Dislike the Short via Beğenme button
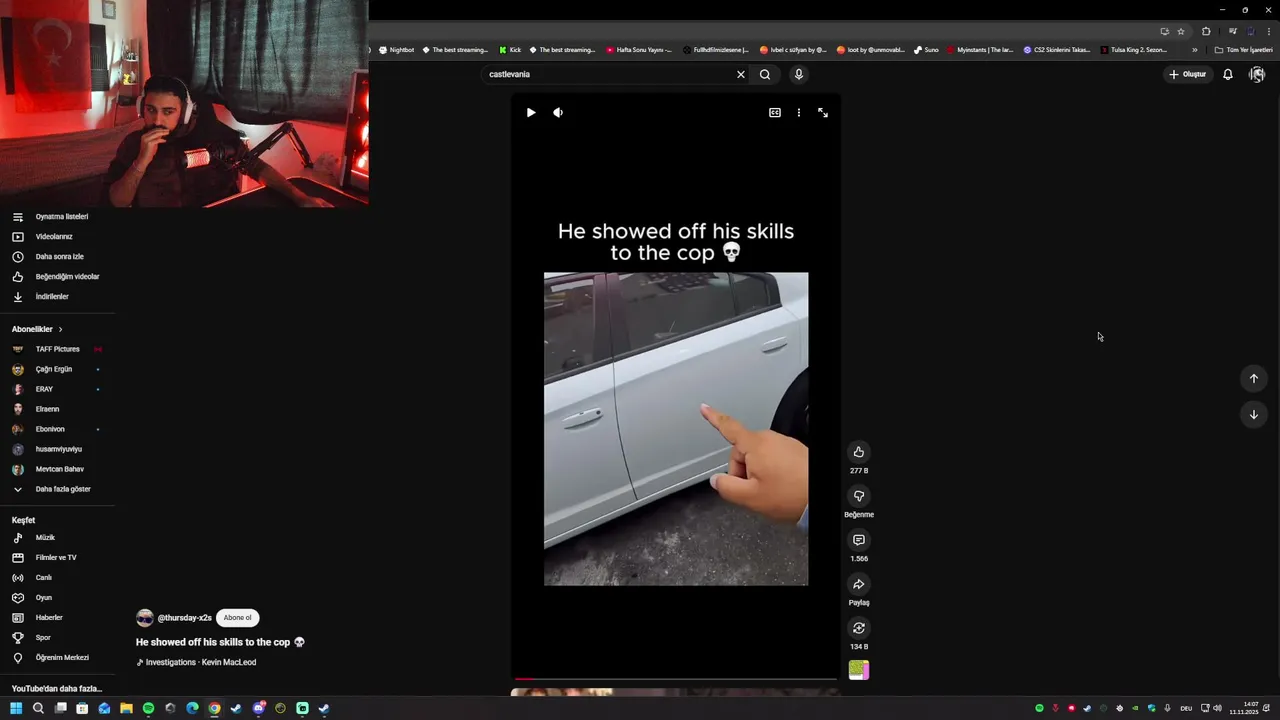Viewport: 1280px width, 720px height. 859,496
